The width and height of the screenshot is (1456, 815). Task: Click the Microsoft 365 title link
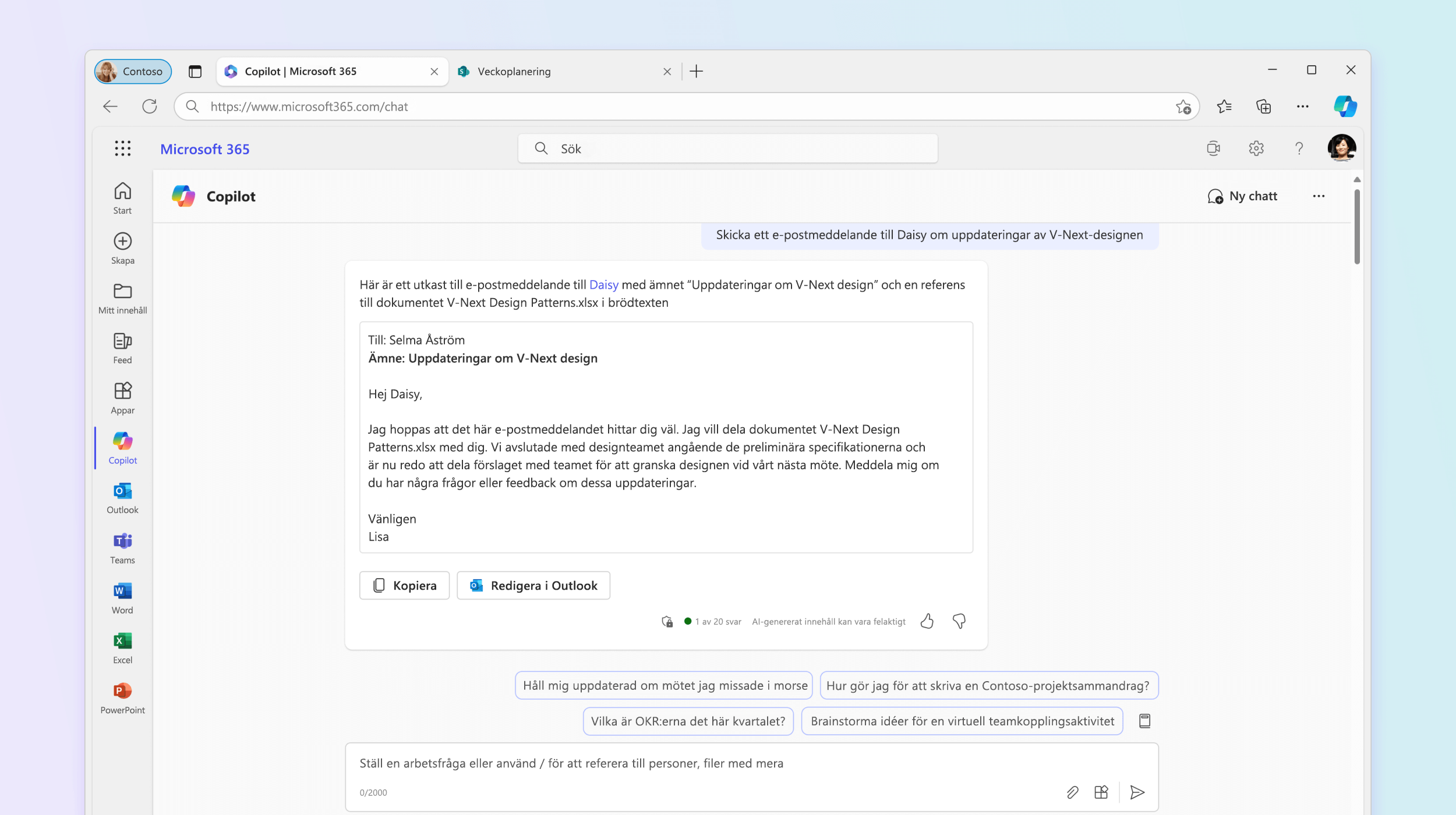click(x=204, y=149)
